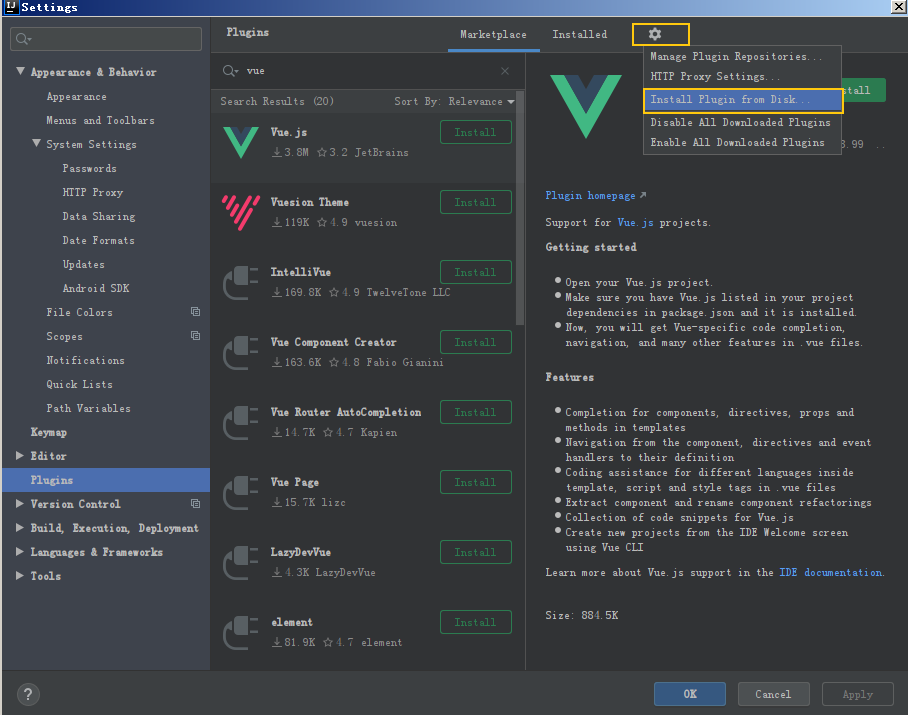
Task: Select Menus and Toolbars settings
Action: 100,120
